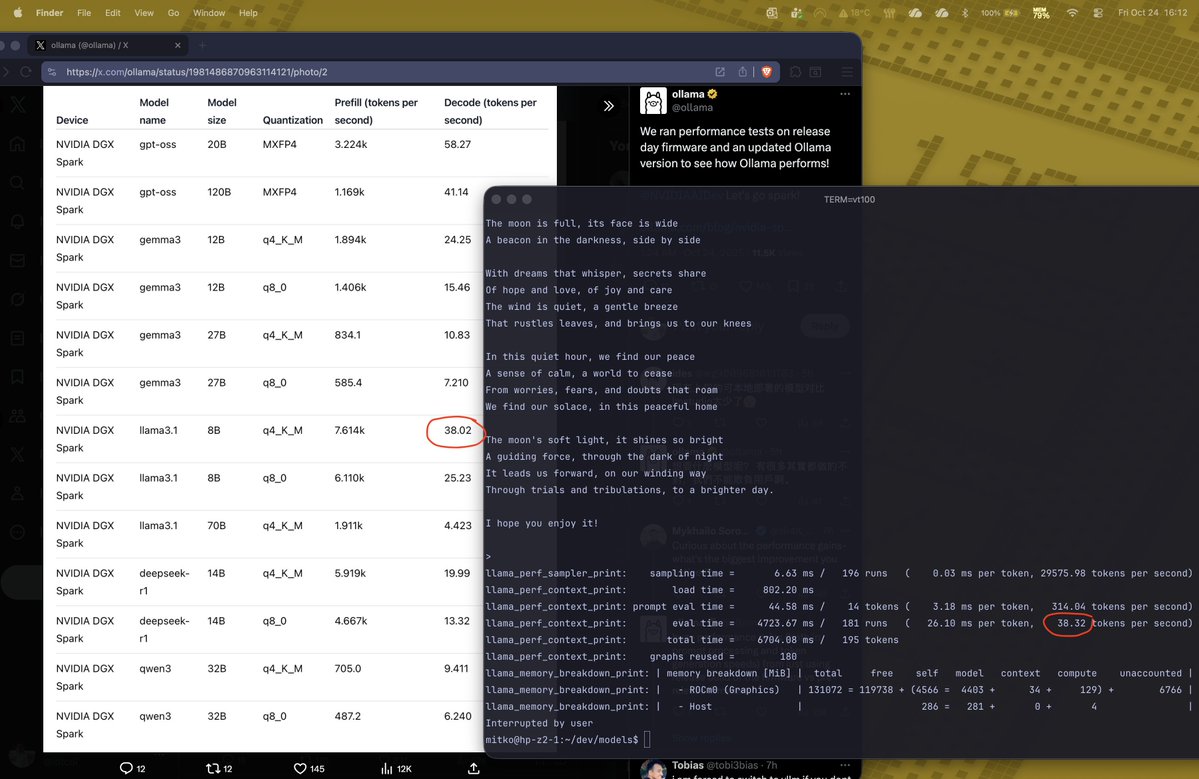1199x779 pixels.
Task: Open more options on ollama post
Action: point(844,94)
